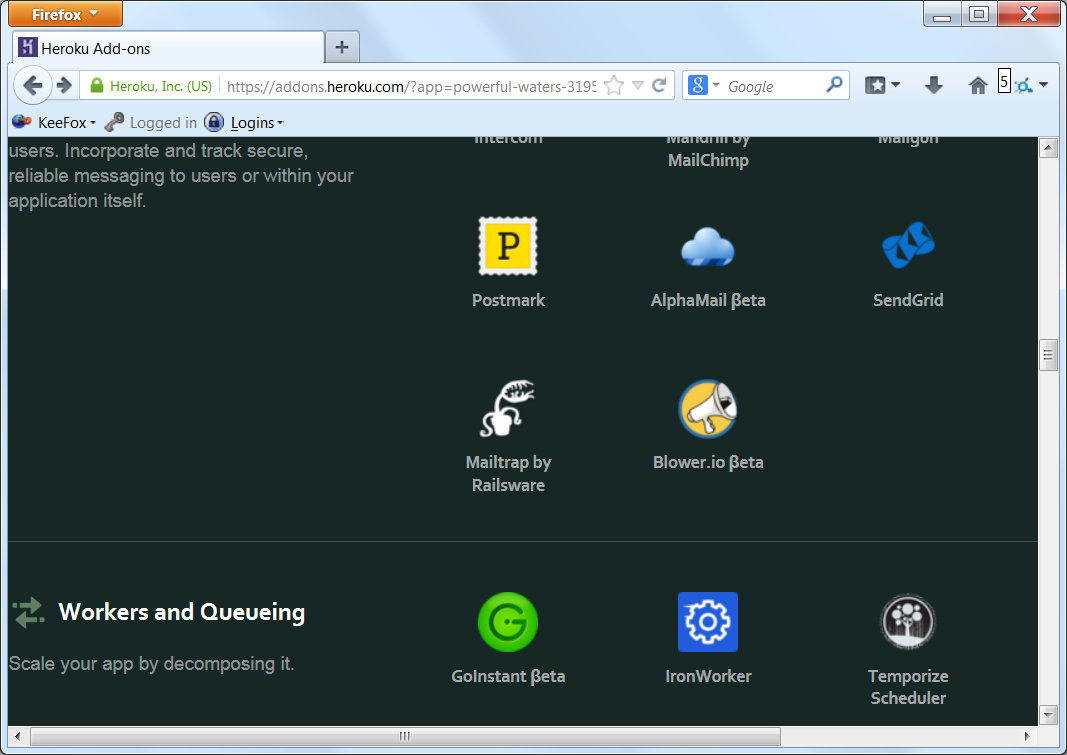Click the Workers and Queueing heading
Screen dimensions: 1067x755
(182, 611)
